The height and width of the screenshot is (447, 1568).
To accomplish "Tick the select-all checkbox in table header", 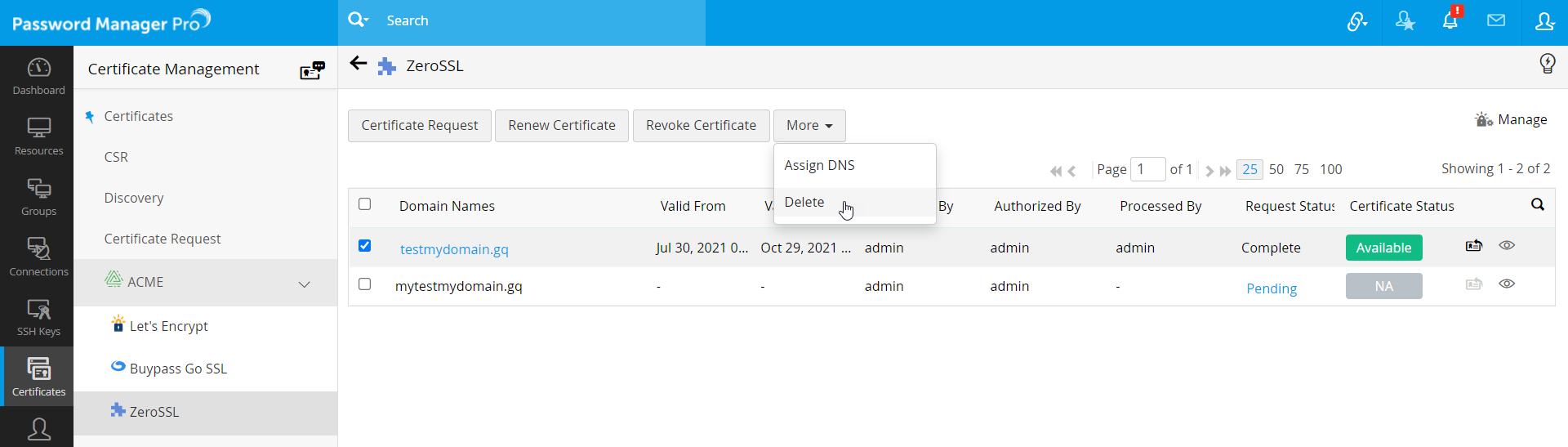I will point(365,204).
